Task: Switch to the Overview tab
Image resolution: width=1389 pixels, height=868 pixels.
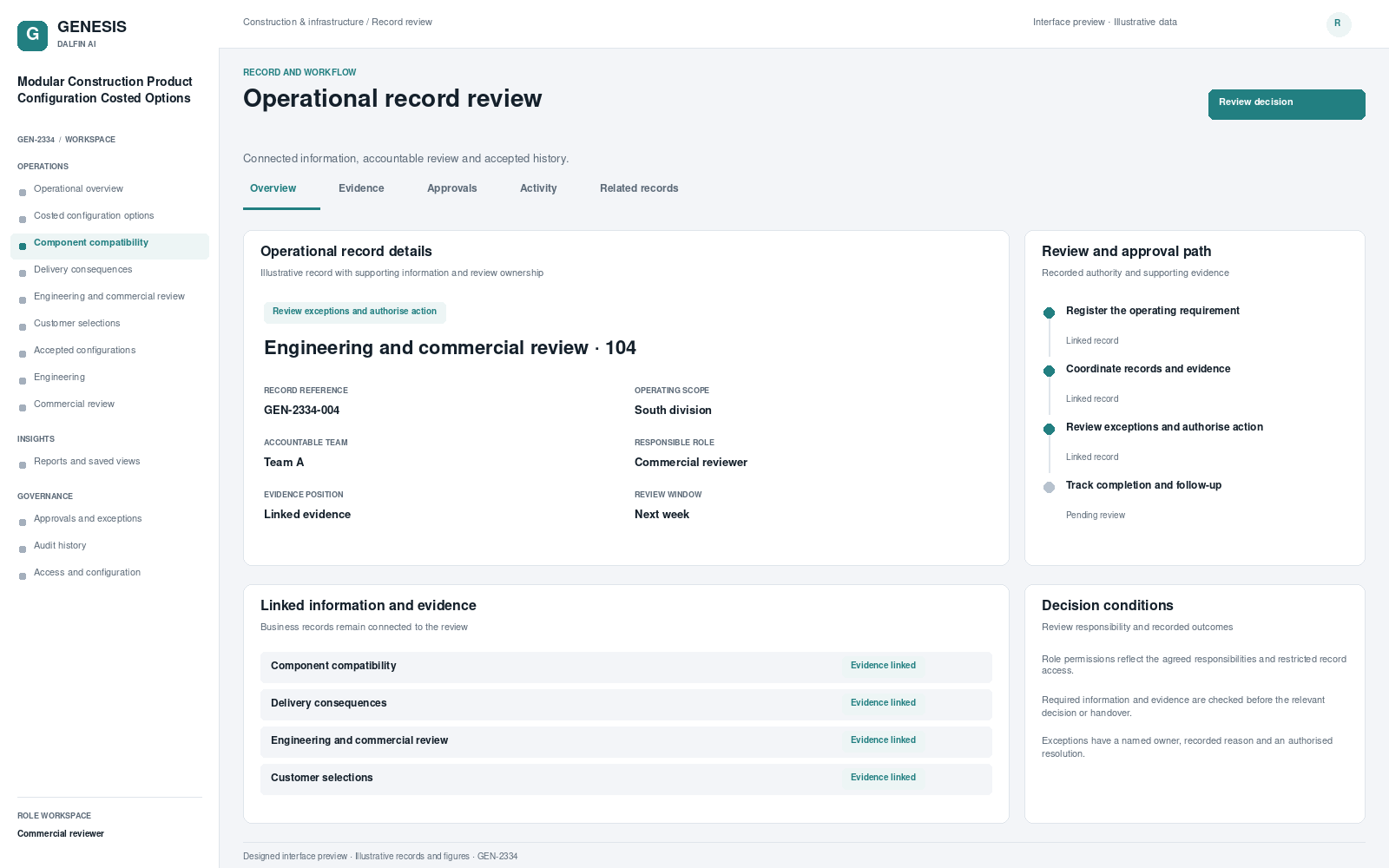Action: coord(273,188)
